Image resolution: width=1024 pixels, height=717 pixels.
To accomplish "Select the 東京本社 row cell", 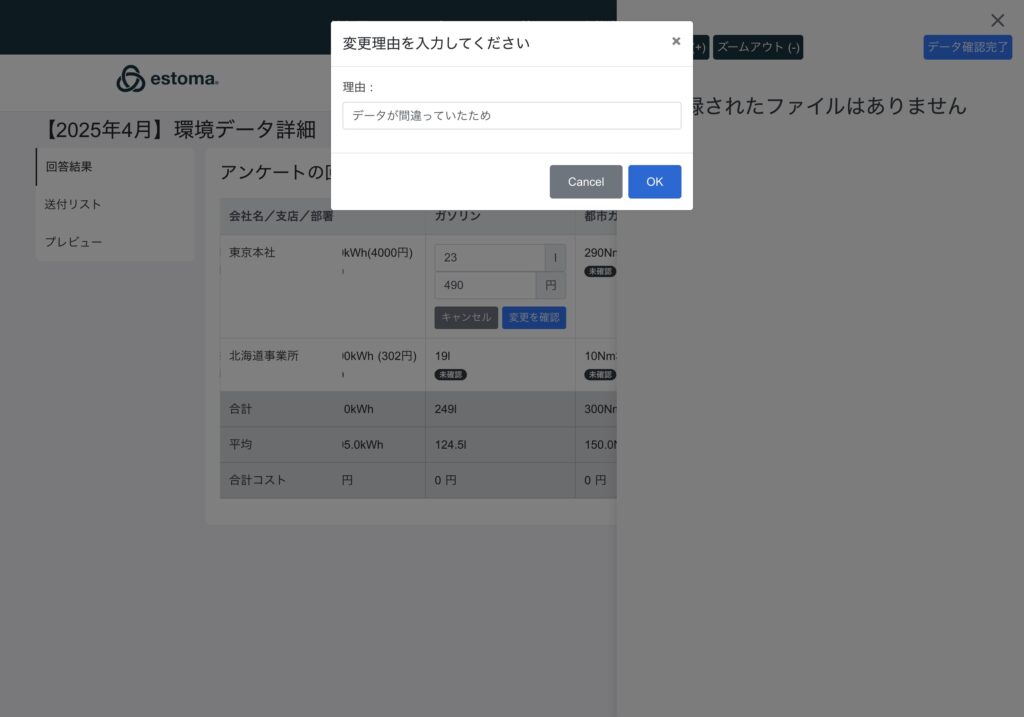I will pos(252,253).
